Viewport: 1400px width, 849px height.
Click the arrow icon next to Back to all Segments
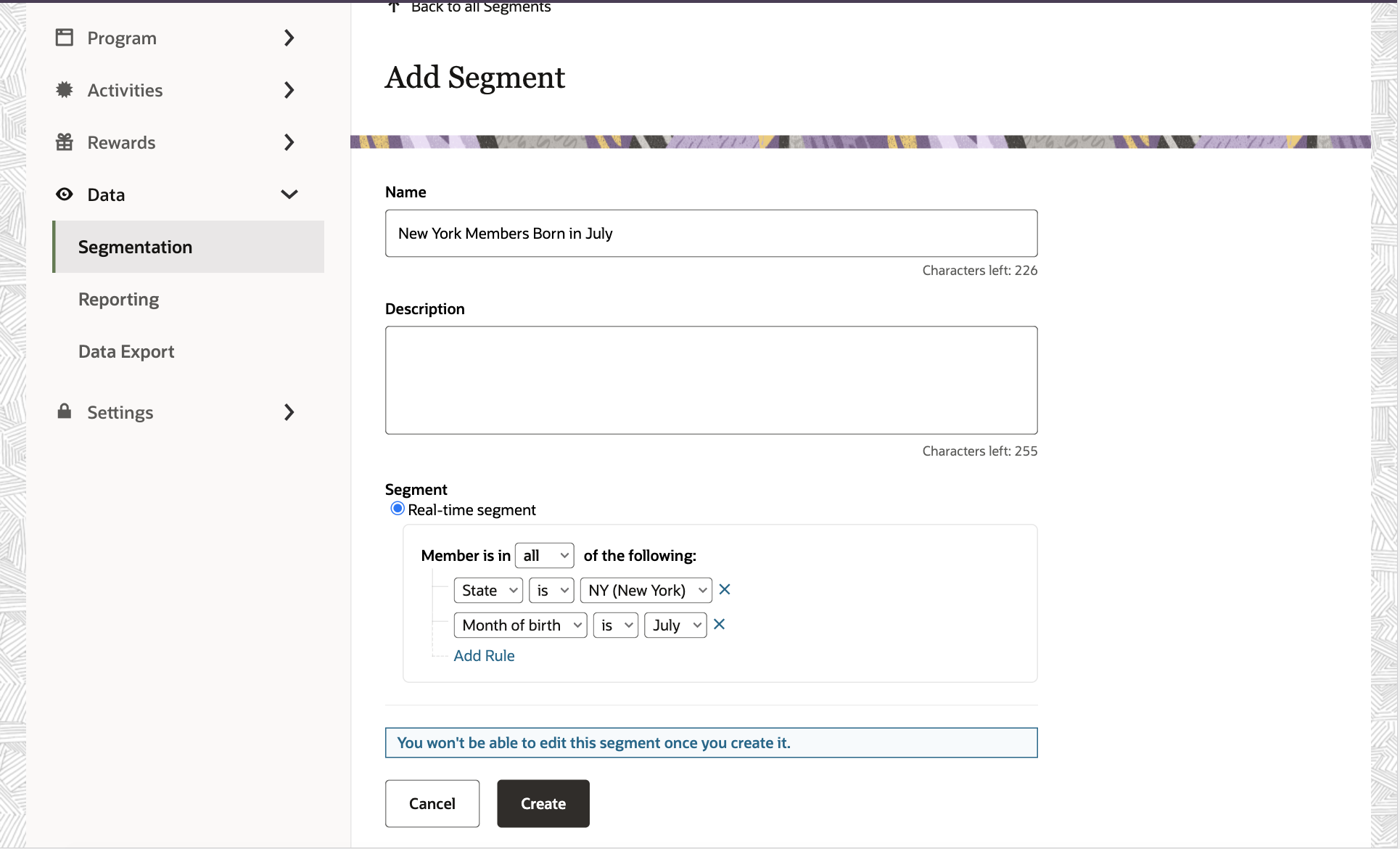pos(393,7)
